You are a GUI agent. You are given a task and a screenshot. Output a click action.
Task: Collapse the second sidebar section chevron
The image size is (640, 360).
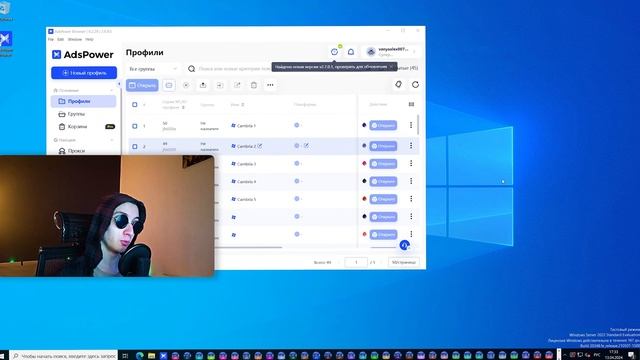point(112,140)
